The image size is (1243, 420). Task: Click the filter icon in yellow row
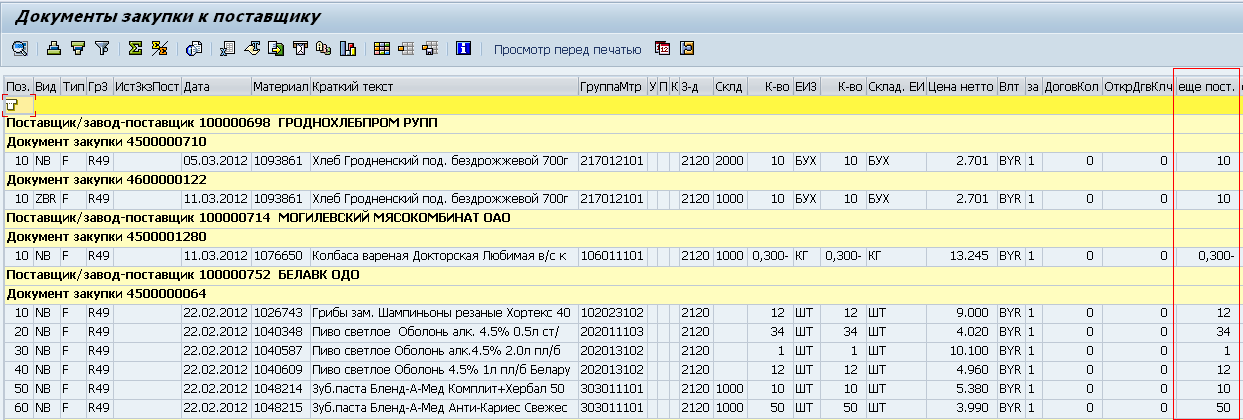(11, 105)
